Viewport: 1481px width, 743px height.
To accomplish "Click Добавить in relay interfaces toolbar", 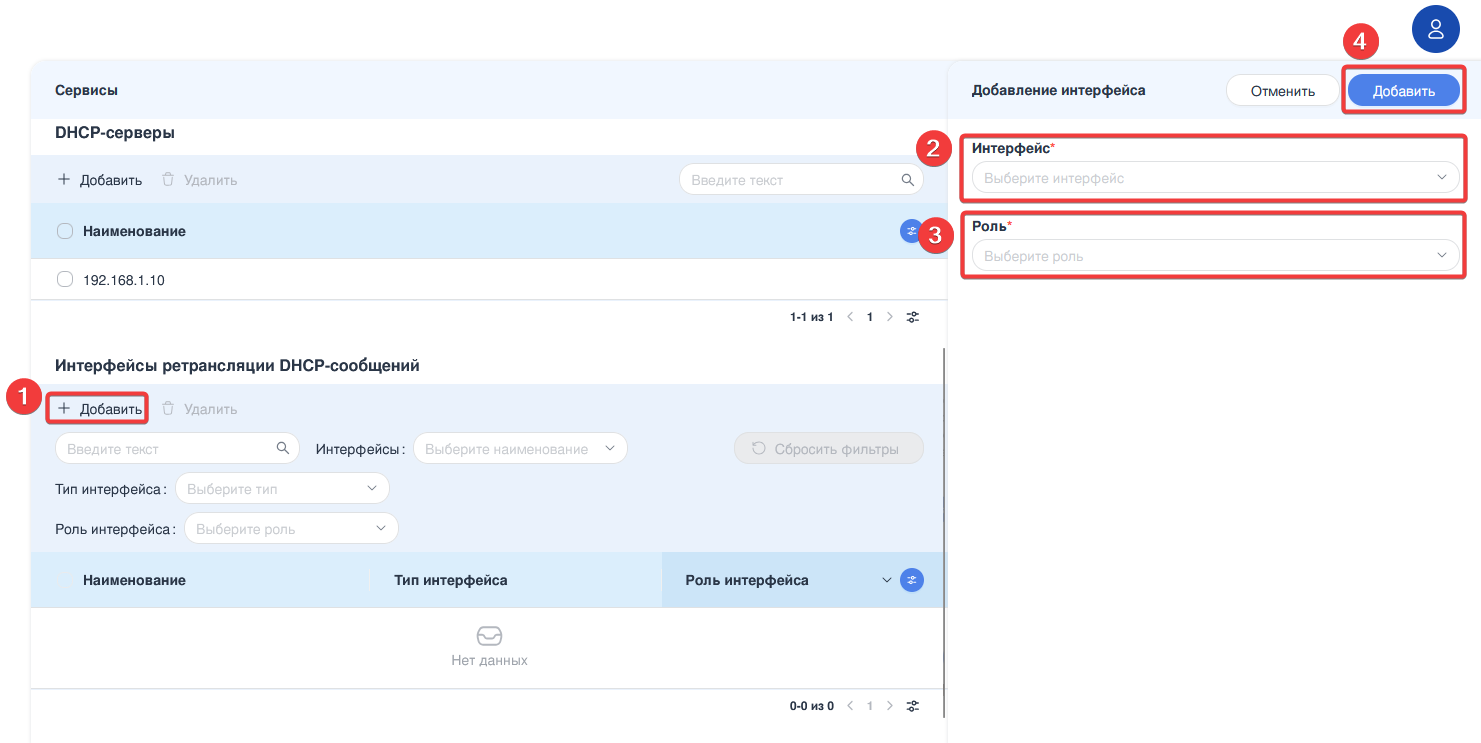I will pos(100,409).
